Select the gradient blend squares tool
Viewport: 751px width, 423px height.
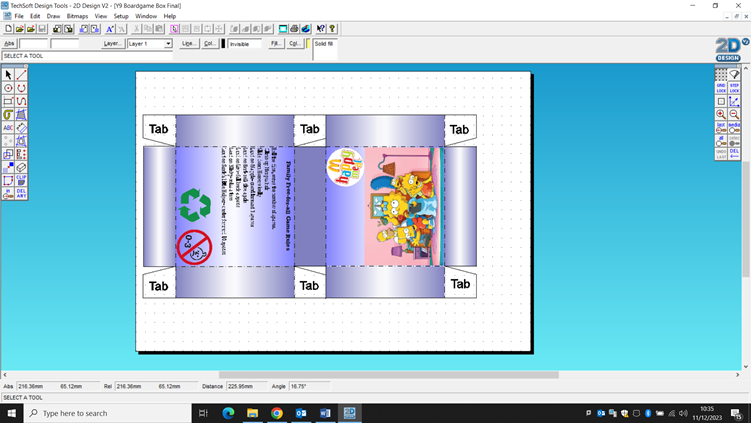click(x=8, y=167)
